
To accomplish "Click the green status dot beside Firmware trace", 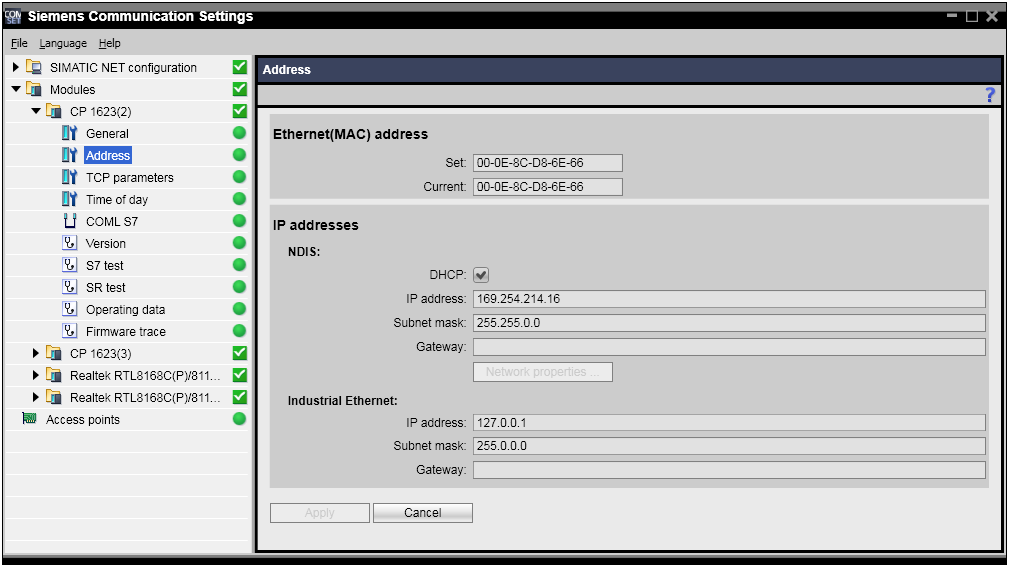I will tap(239, 331).
